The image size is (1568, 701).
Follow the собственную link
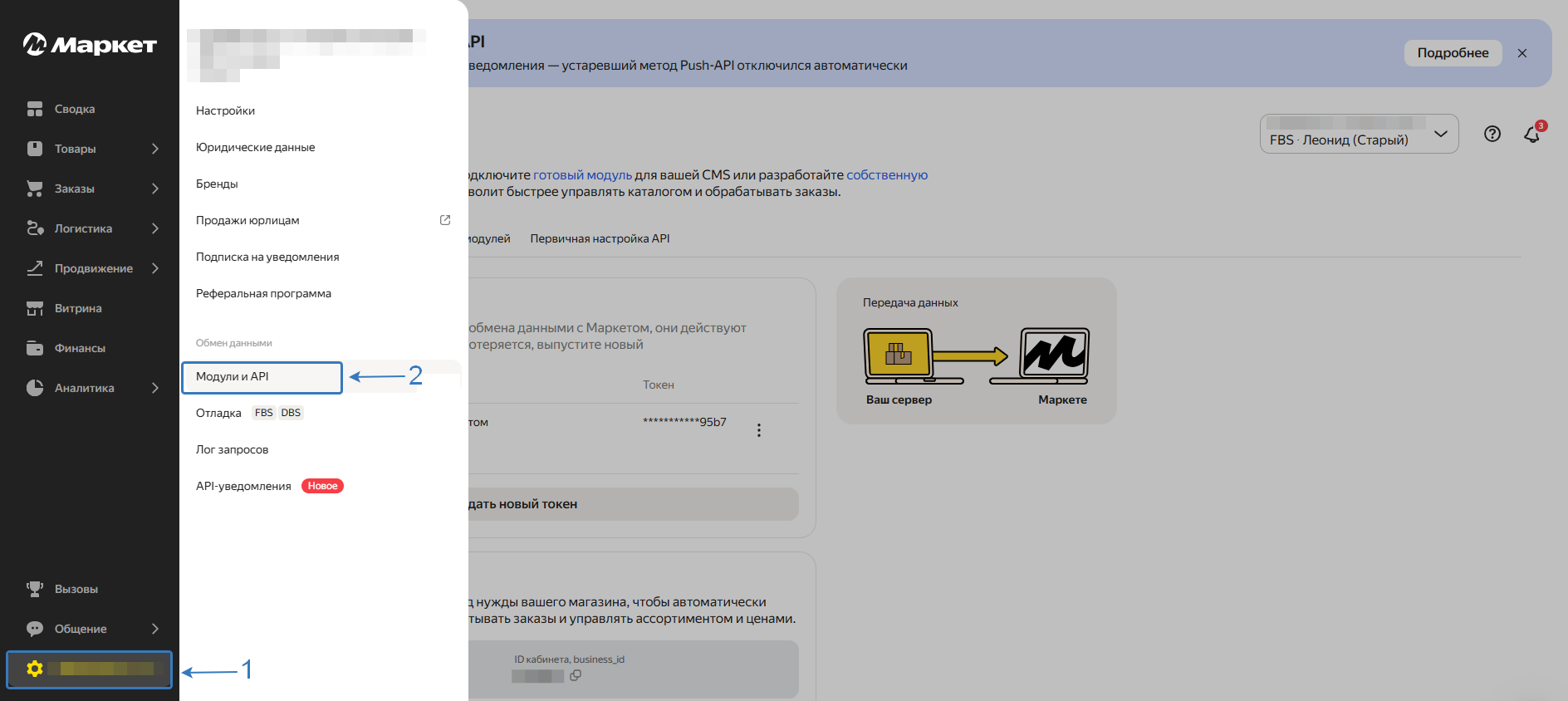pyautogui.click(x=887, y=175)
